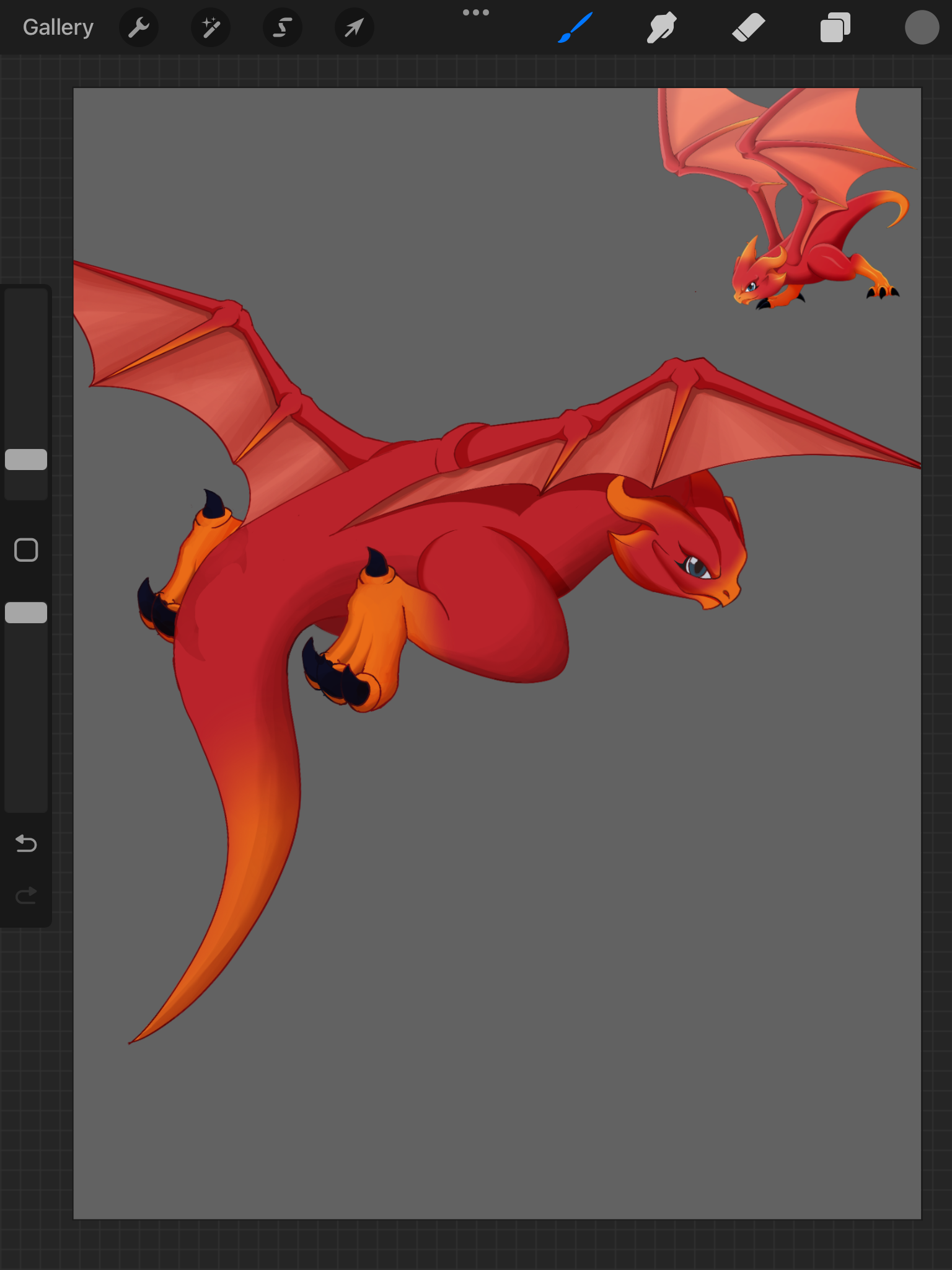952x1270 pixels.
Task: Activate the Selection tool
Action: coord(283,27)
